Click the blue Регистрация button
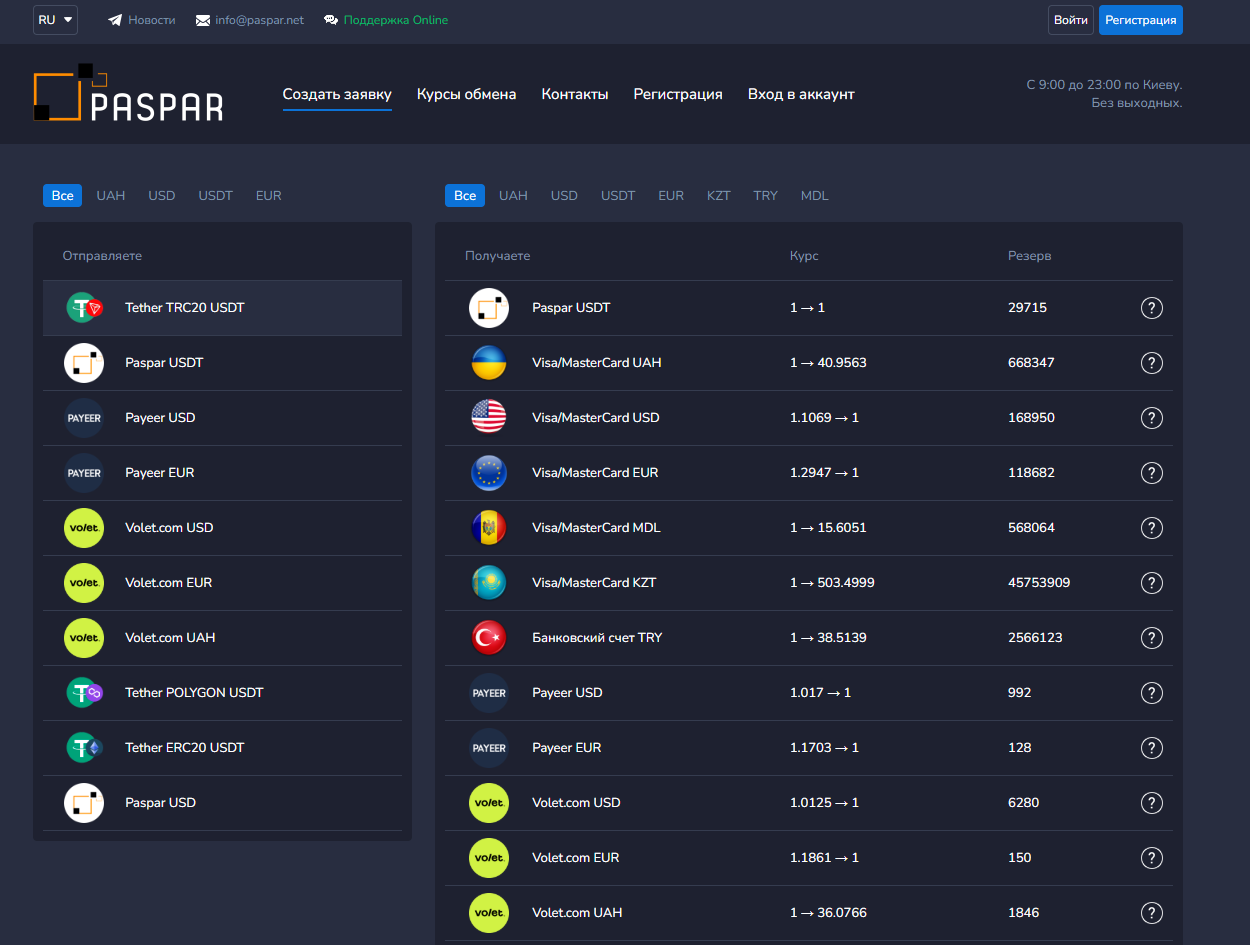 pyautogui.click(x=1141, y=20)
